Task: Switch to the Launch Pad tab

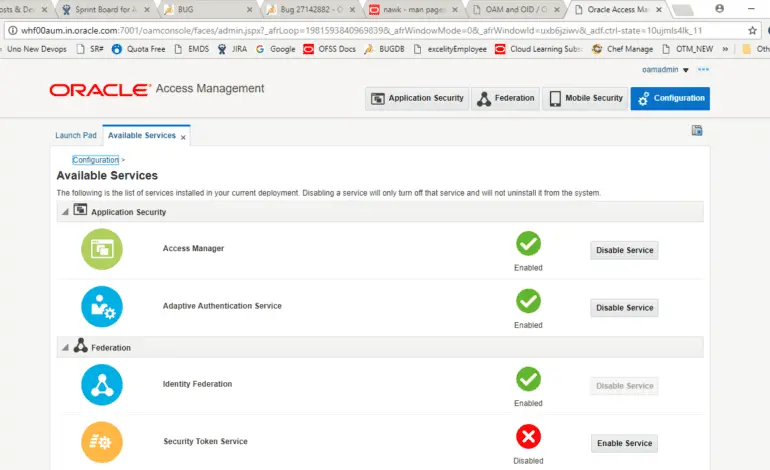Action: pyautogui.click(x=76, y=136)
